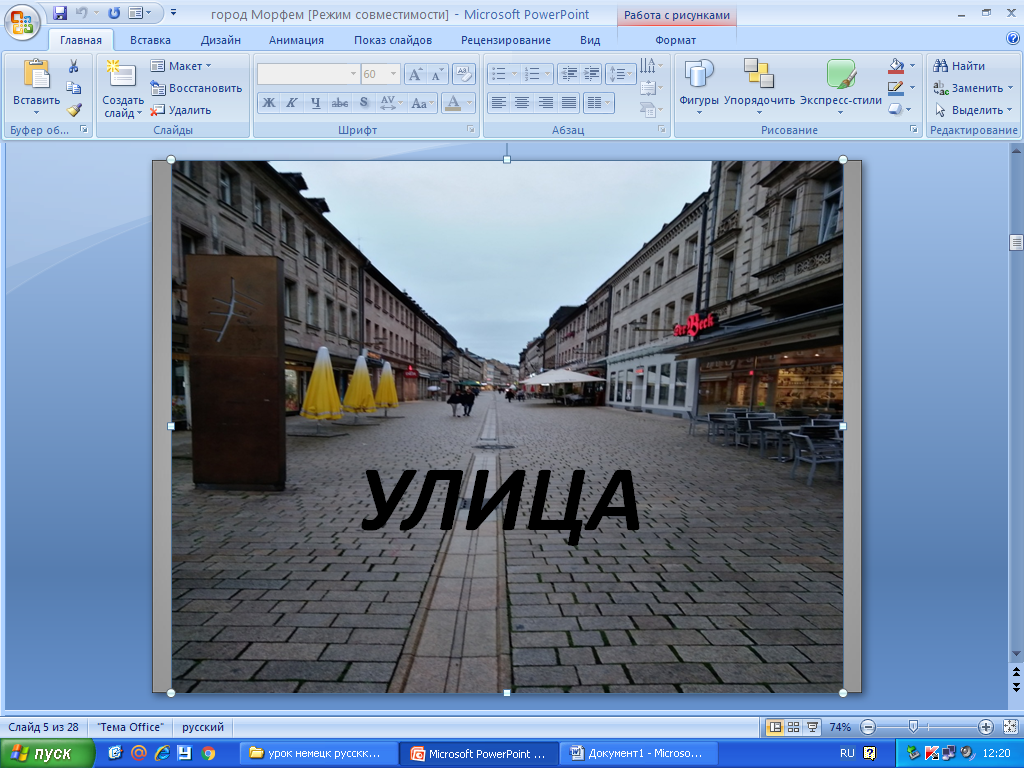Click the Save icon in quick access toolbar
The width and height of the screenshot is (1024, 768).
60,14
